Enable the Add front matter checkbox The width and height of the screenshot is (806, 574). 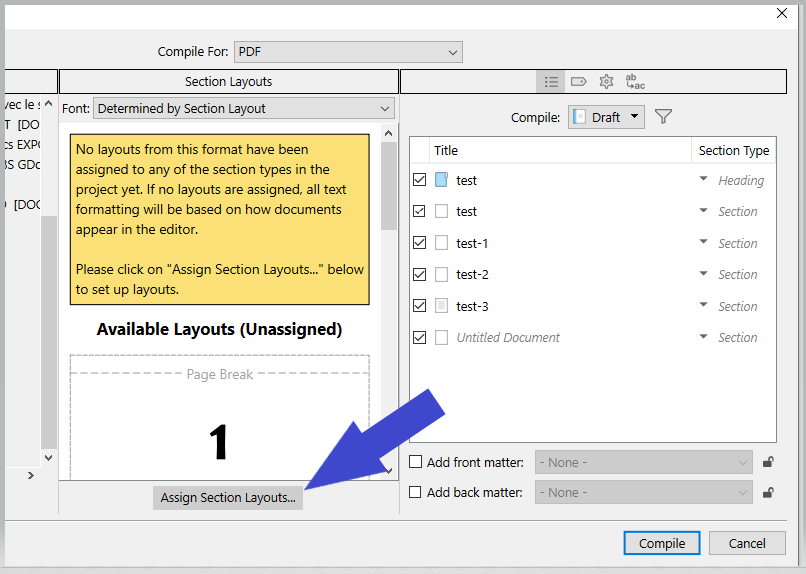click(x=416, y=462)
